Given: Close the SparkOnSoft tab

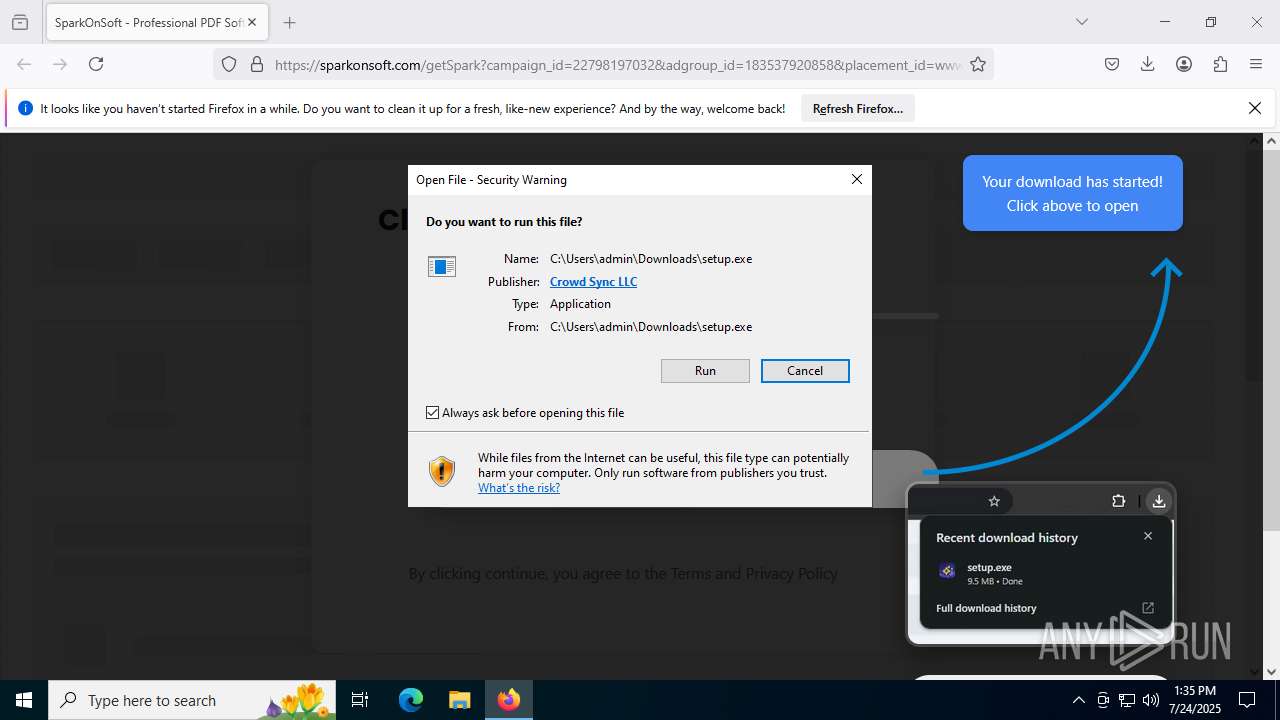Looking at the screenshot, I should click(253, 22).
